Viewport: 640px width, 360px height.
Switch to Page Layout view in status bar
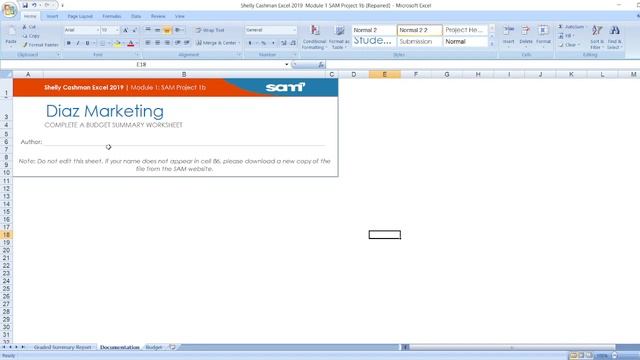[x=581, y=356]
